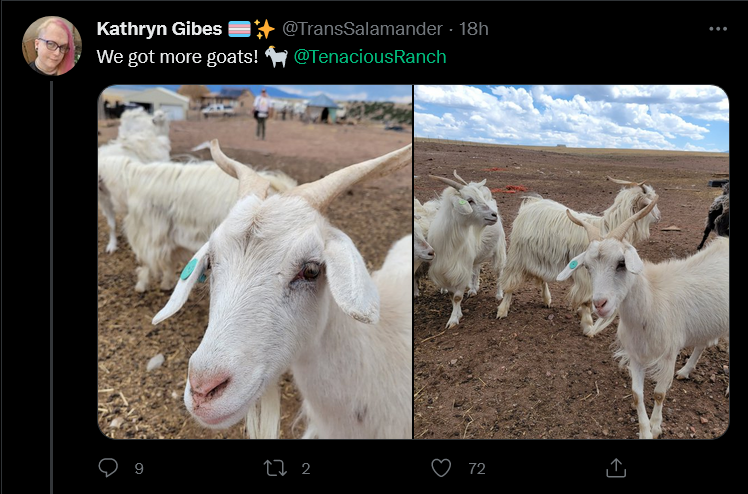
Task: Open the share tweet icon
Action: [616, 468]
